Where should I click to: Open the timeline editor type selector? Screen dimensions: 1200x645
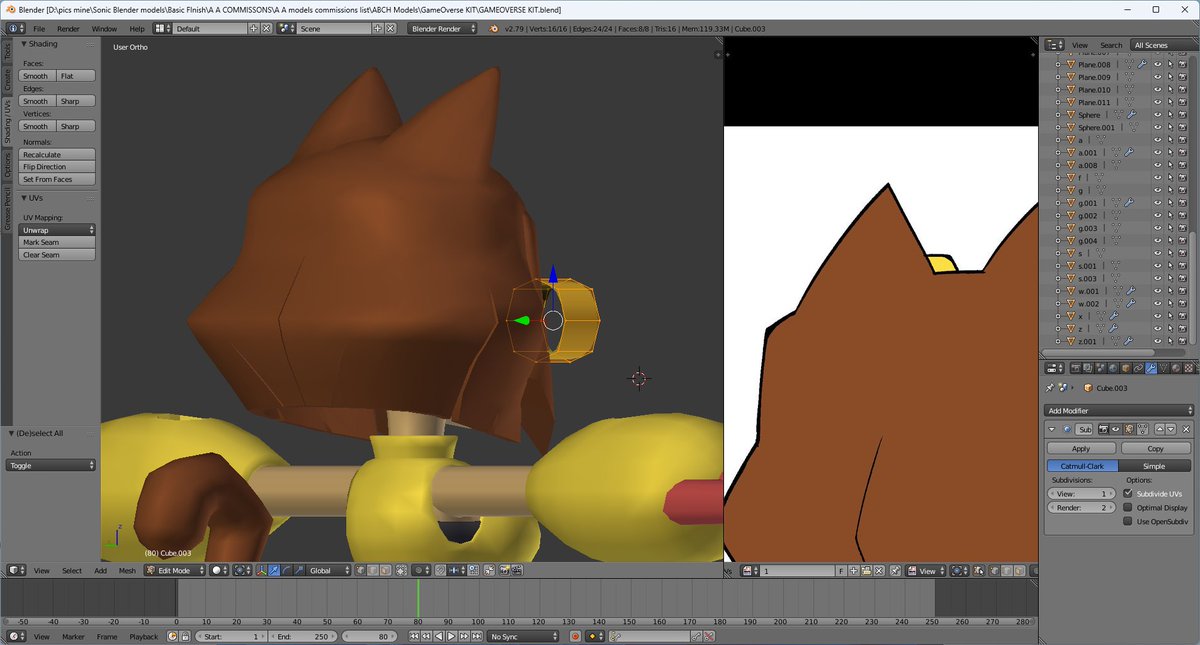(16, 636)
